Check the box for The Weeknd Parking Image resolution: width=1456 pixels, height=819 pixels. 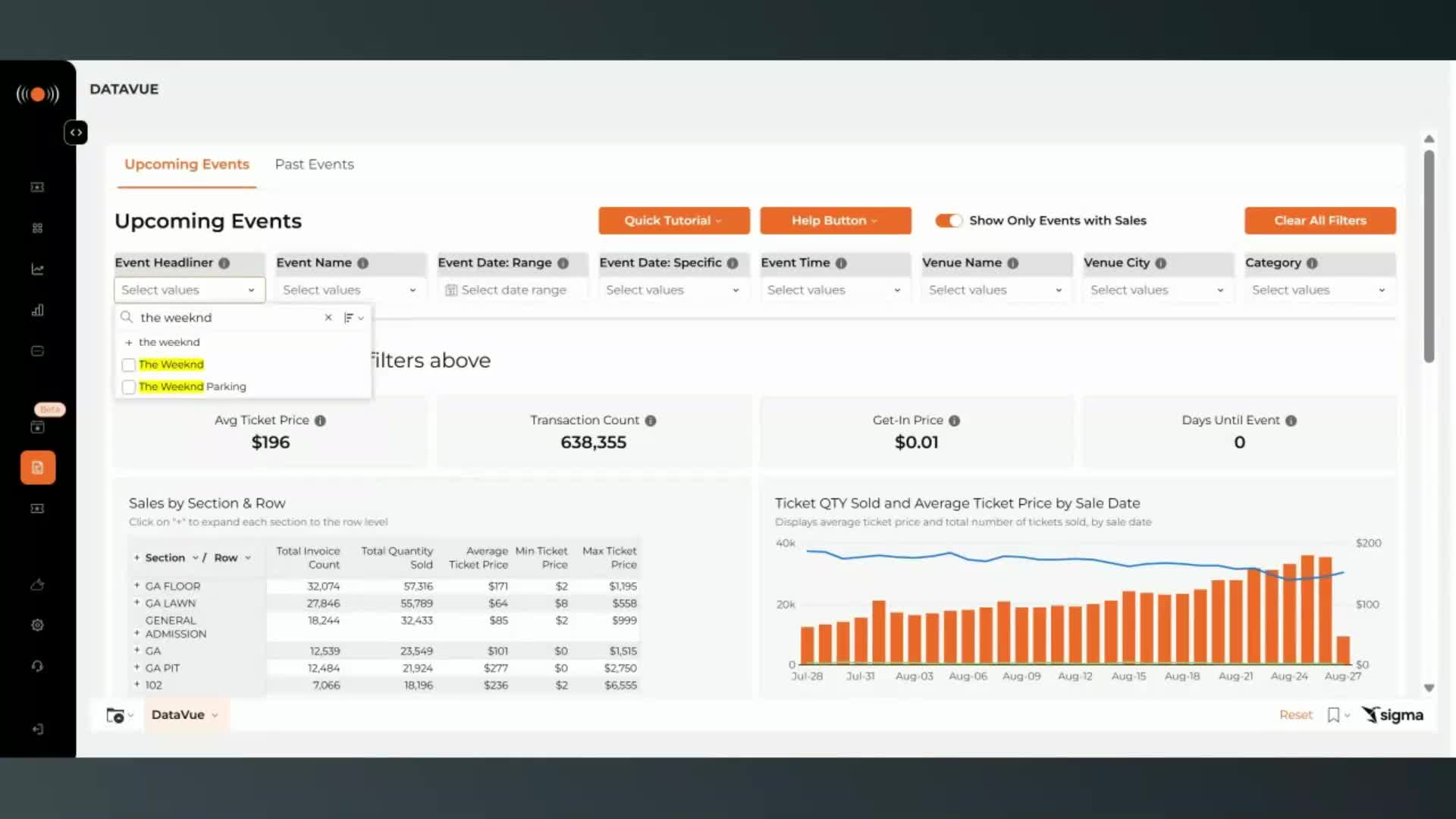[129, 387]
